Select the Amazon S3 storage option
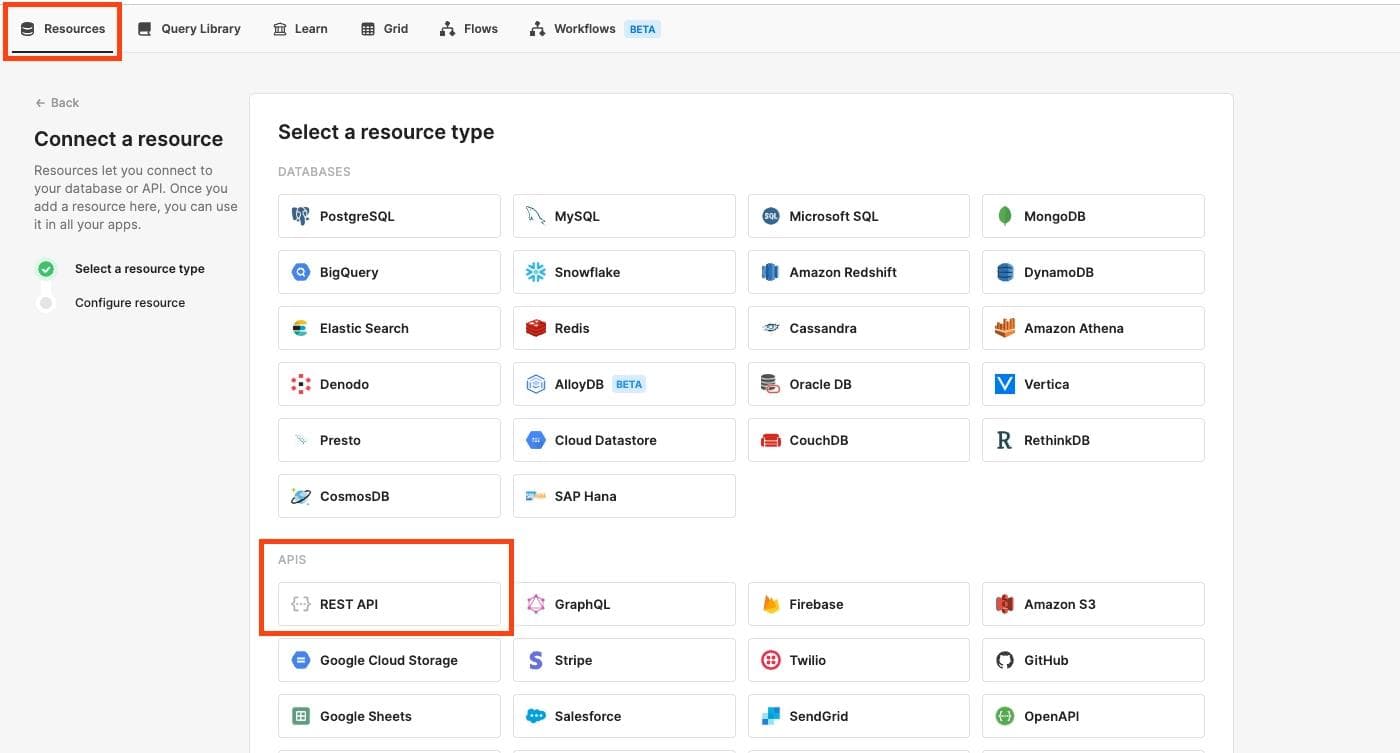The width and height of the screenshot is (1400, 753). (x=1093, y=603)
